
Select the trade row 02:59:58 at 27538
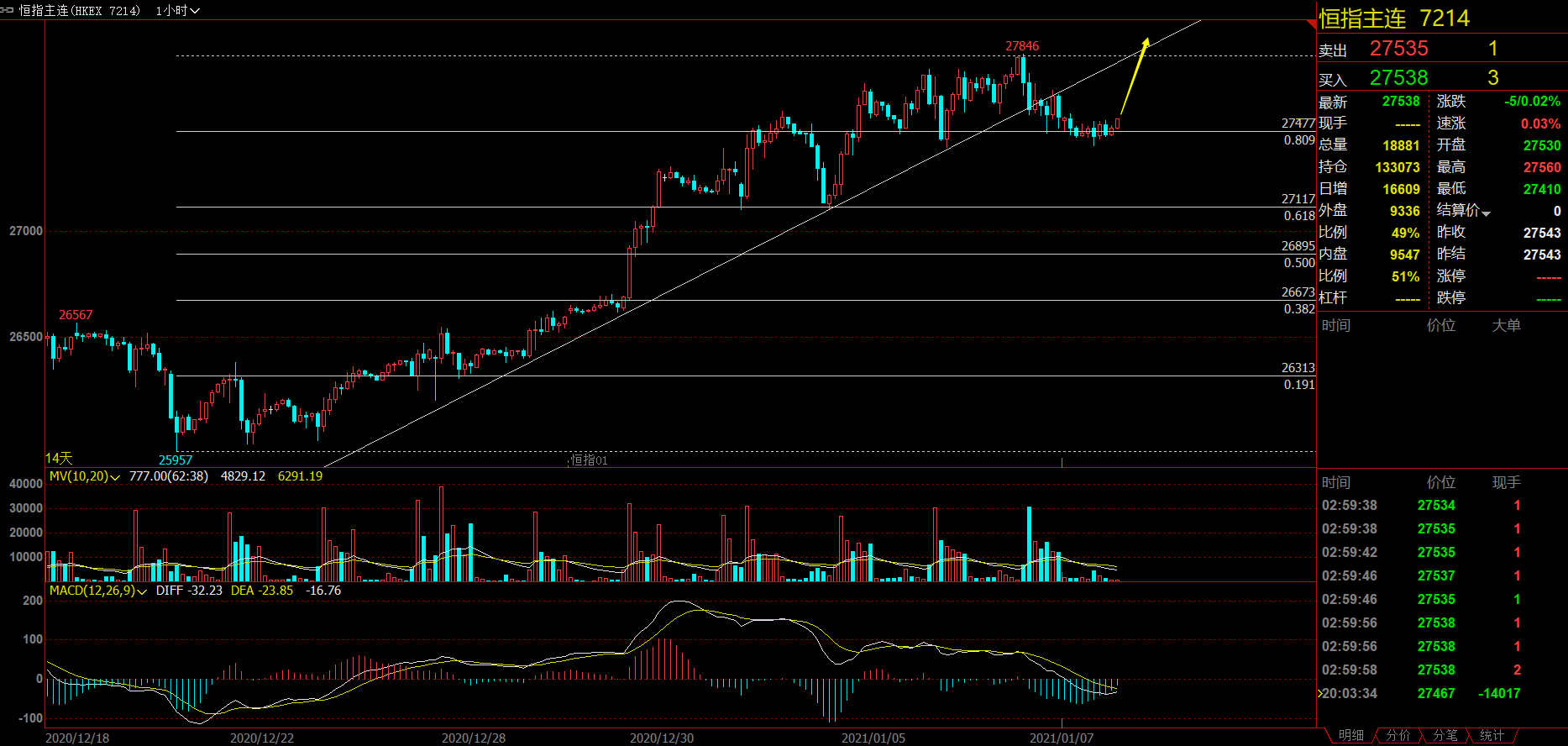[1421, 670]
